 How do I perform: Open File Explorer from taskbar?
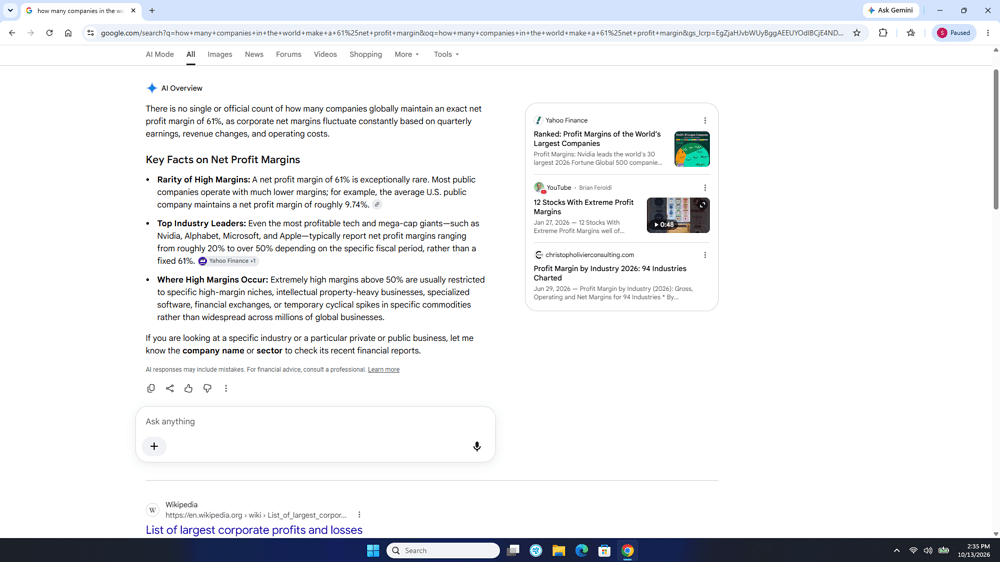(x=559, y=551)
